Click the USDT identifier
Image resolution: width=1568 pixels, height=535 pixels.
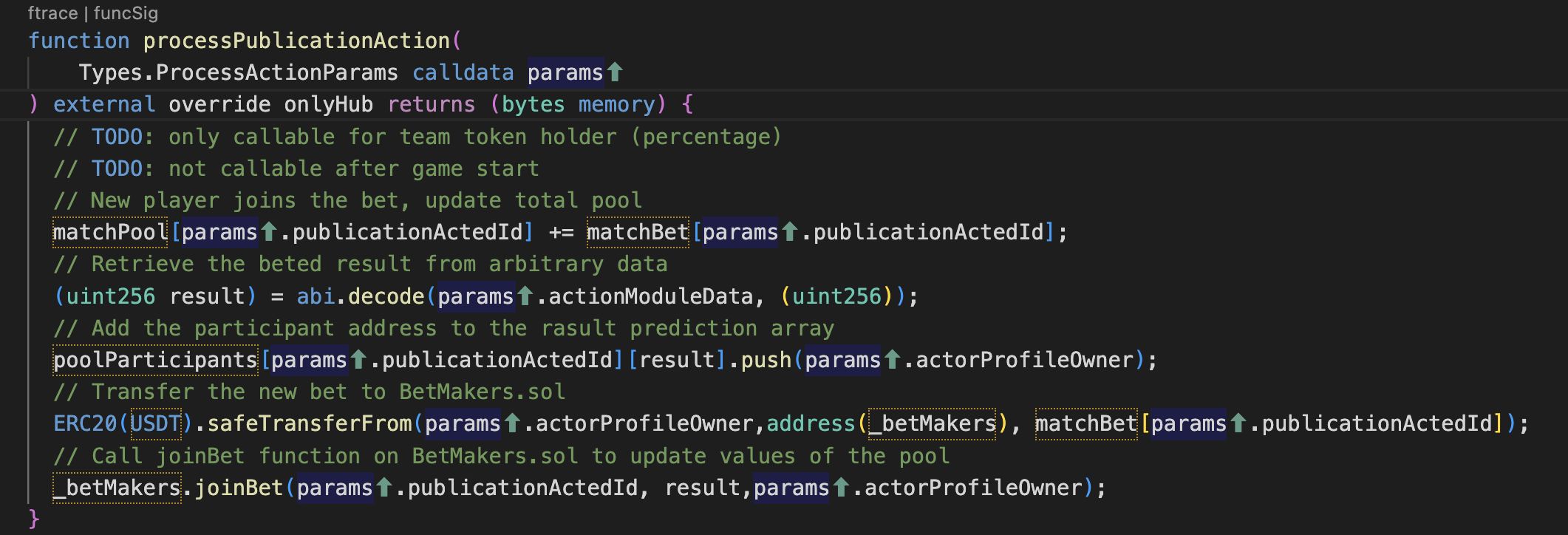(x=155, y=423)
